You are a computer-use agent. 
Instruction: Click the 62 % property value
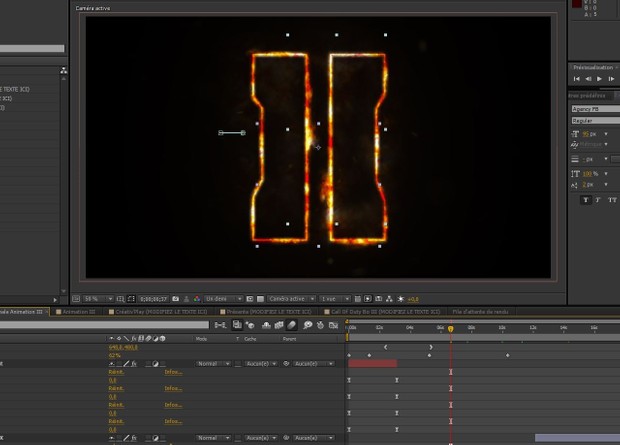tap(115, 355)
